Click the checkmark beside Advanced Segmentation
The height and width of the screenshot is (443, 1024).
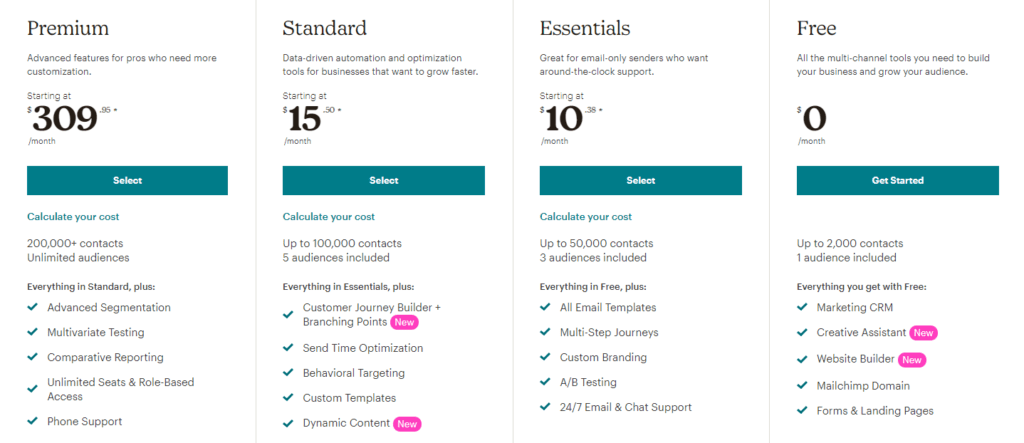pos(32,307)
